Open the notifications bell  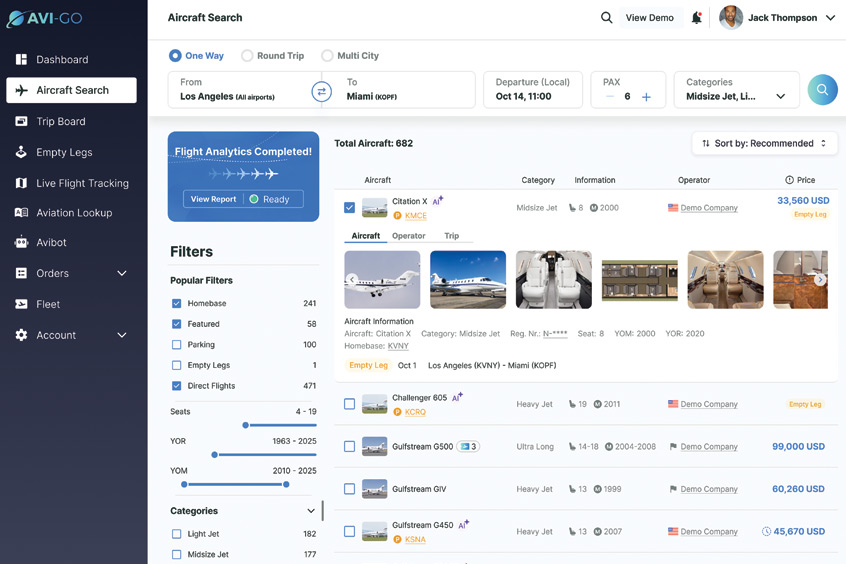(696, 18)
